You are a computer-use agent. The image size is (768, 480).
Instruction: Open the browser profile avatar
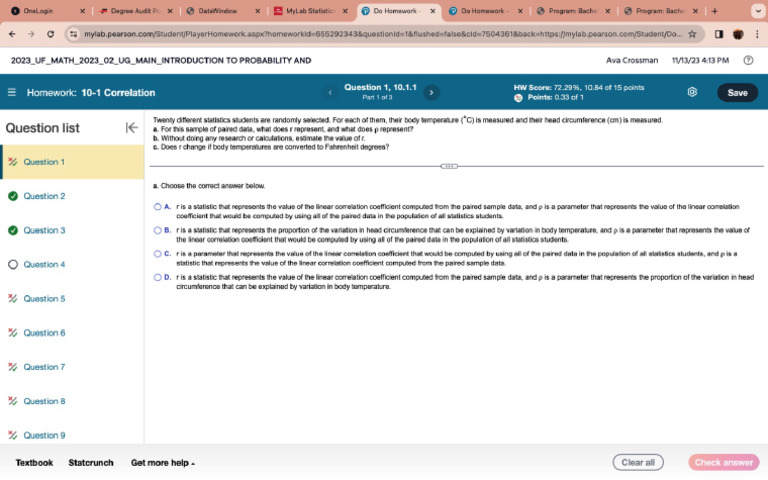click(x=738, y=34)
